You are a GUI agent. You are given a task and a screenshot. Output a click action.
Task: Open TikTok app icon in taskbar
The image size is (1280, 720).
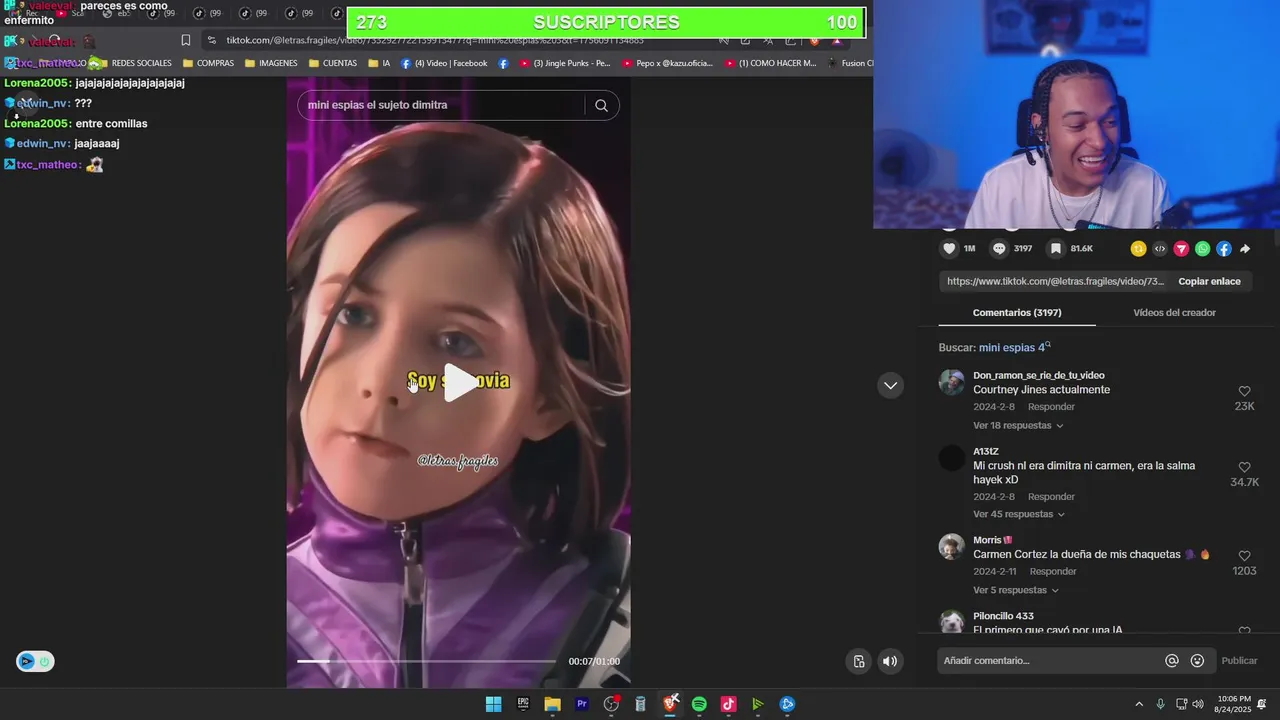[x=728, y=704]
